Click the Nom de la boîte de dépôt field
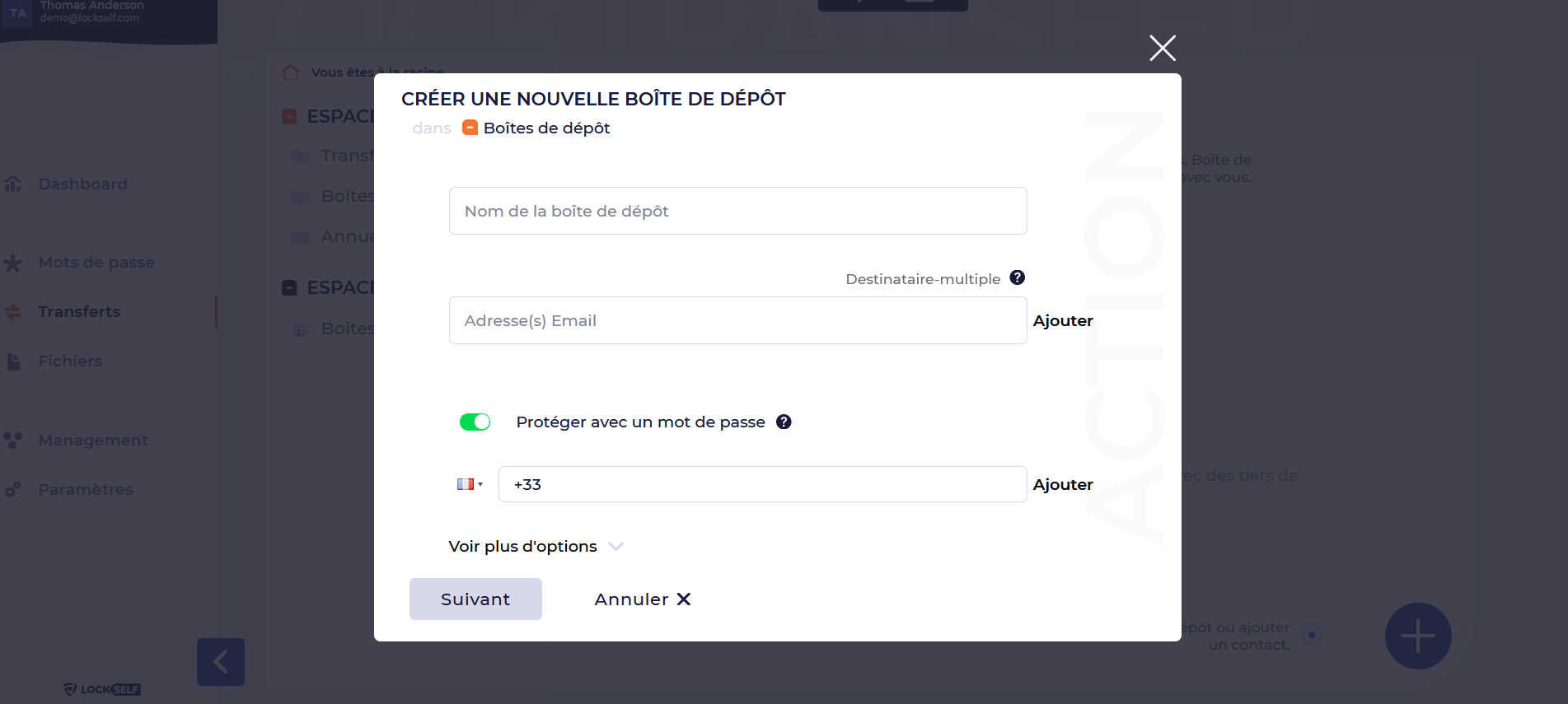This screenshot has height=704, width=1568. [737, 211]
